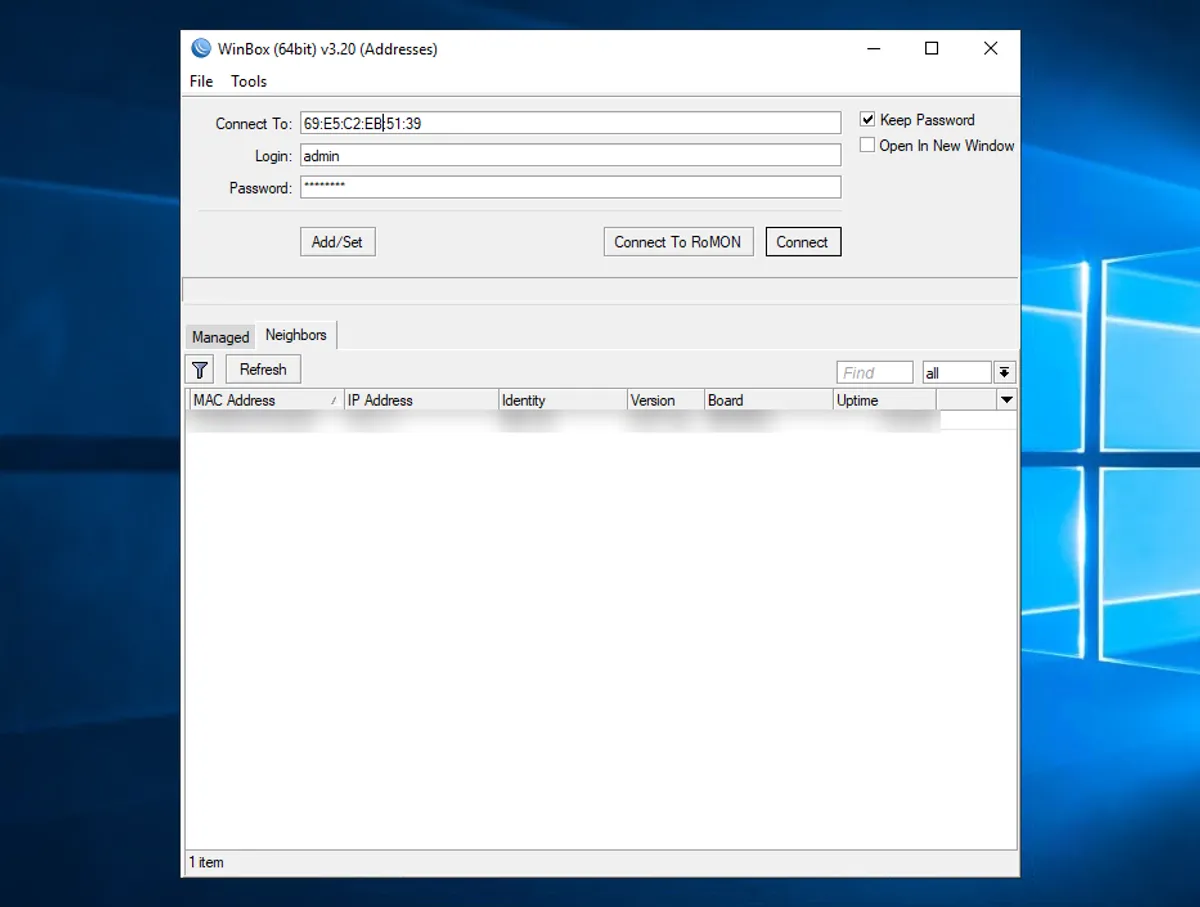Click into the Login field
This screenshot has width=1200, height=907.
tap(570, 155)
